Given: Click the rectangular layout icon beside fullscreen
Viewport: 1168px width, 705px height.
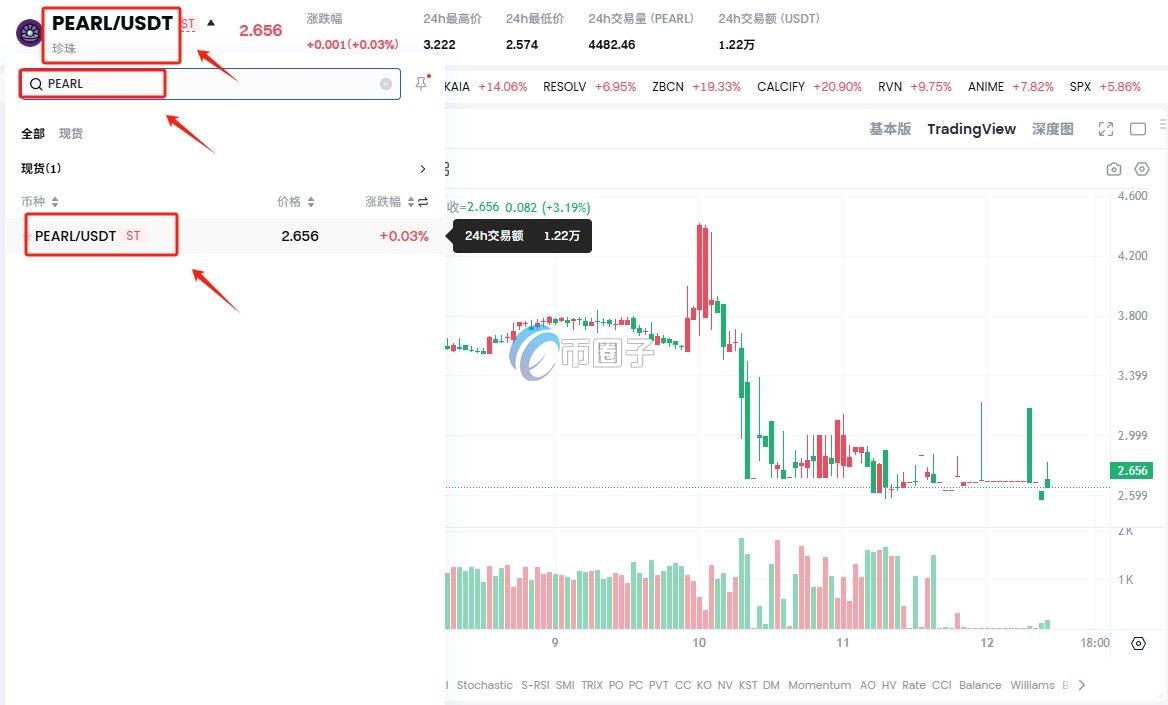Looking at the screenshot, I should [x=1138, y=129].
